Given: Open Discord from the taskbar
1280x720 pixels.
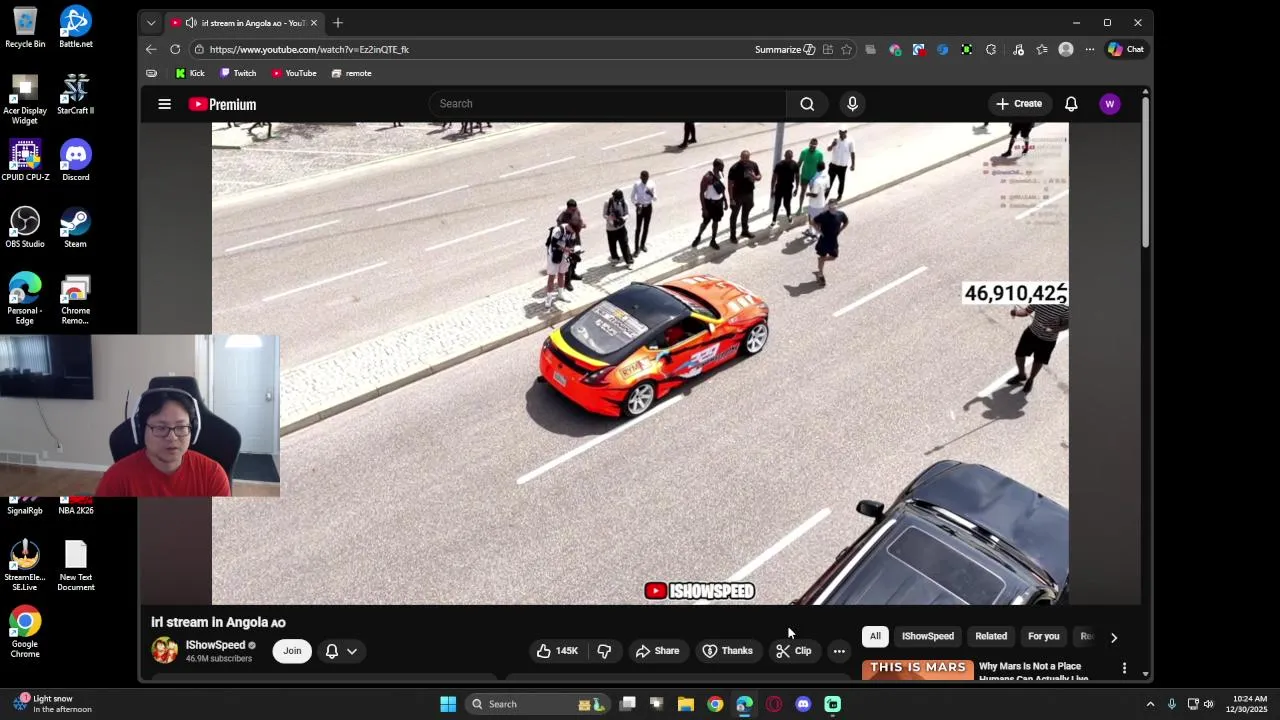Looking at the screenshot, I should [803, 704].
